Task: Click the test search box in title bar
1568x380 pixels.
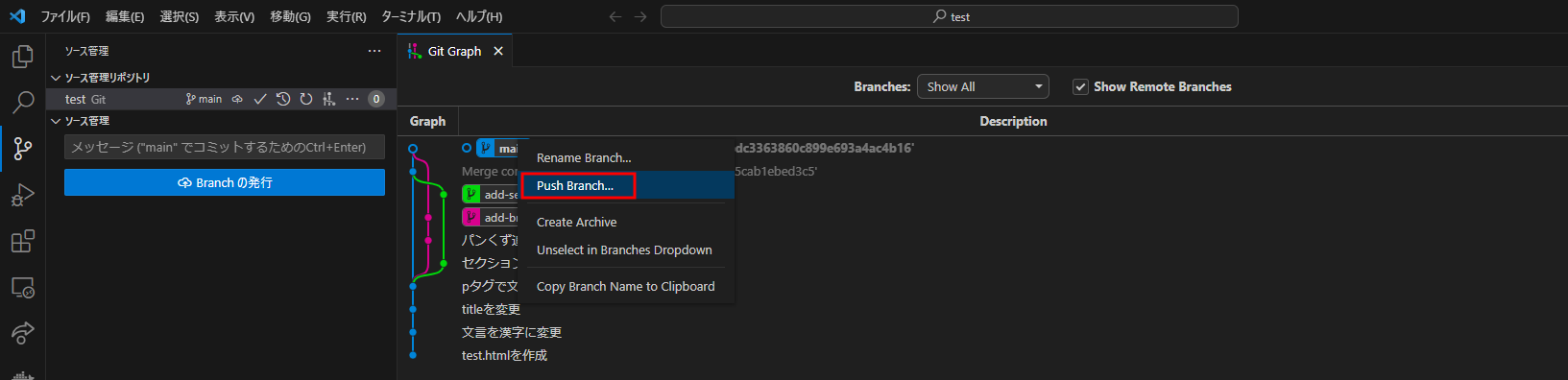Action: 950,16
